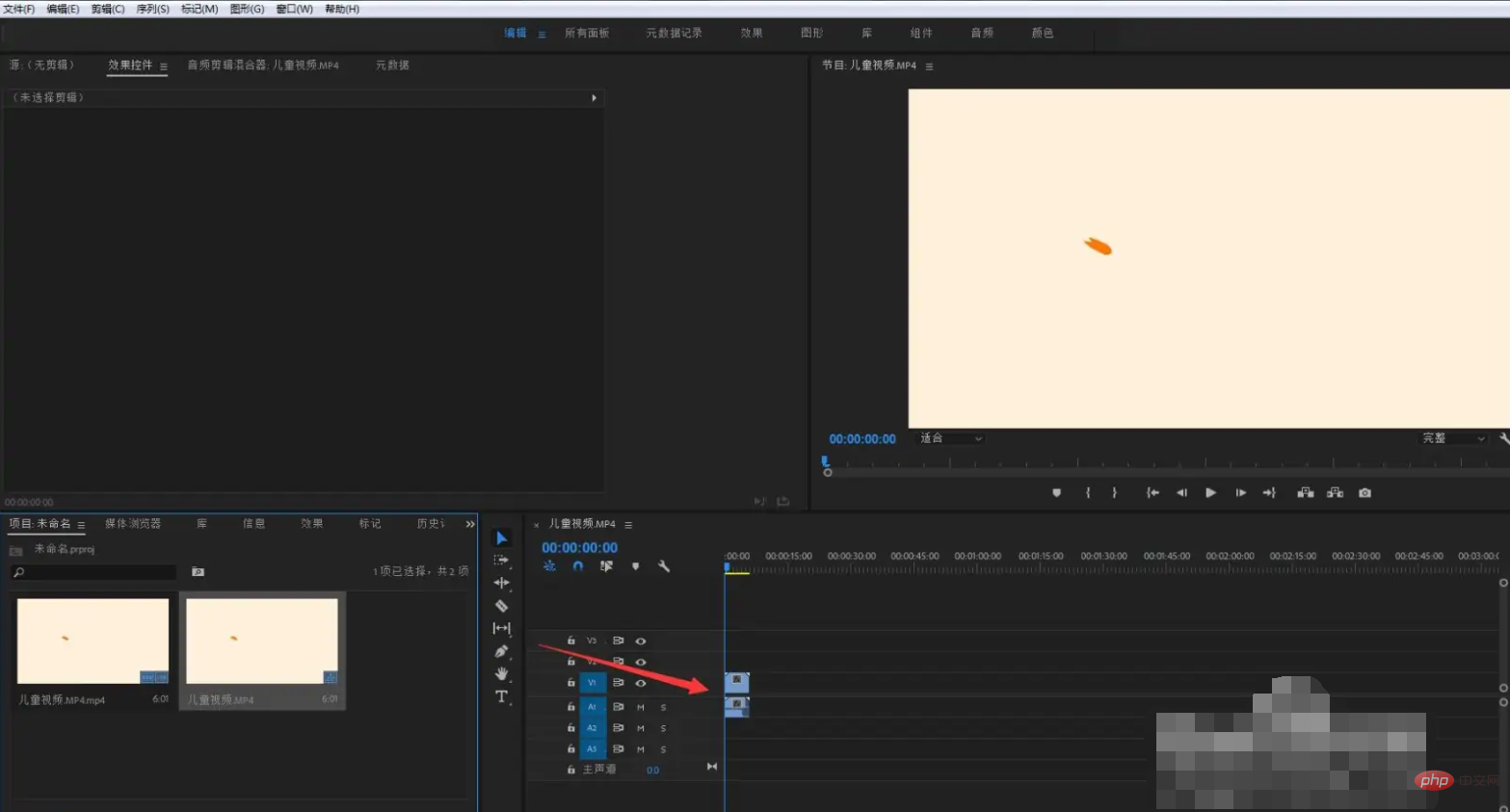Image resolution: width=1510 pixels, height=812 pixels.
Task: Click Go to Out point
Action: [1269, 492]
